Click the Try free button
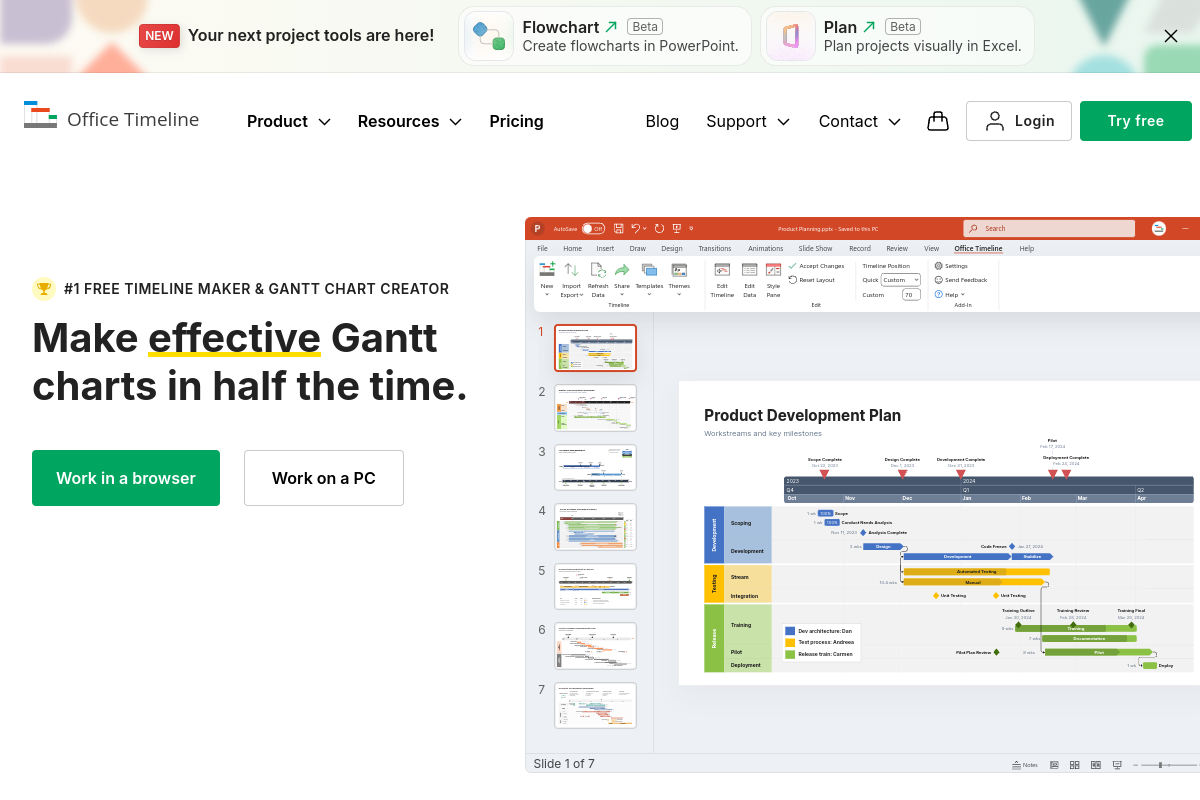The width and height of the screenshot is (1200, 800). (x=1136, y=121)
